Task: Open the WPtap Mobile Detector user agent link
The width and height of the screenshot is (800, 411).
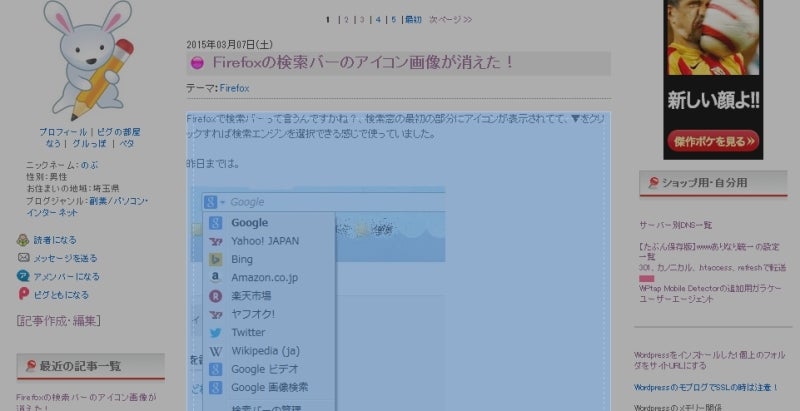Action: coord(710,294)
